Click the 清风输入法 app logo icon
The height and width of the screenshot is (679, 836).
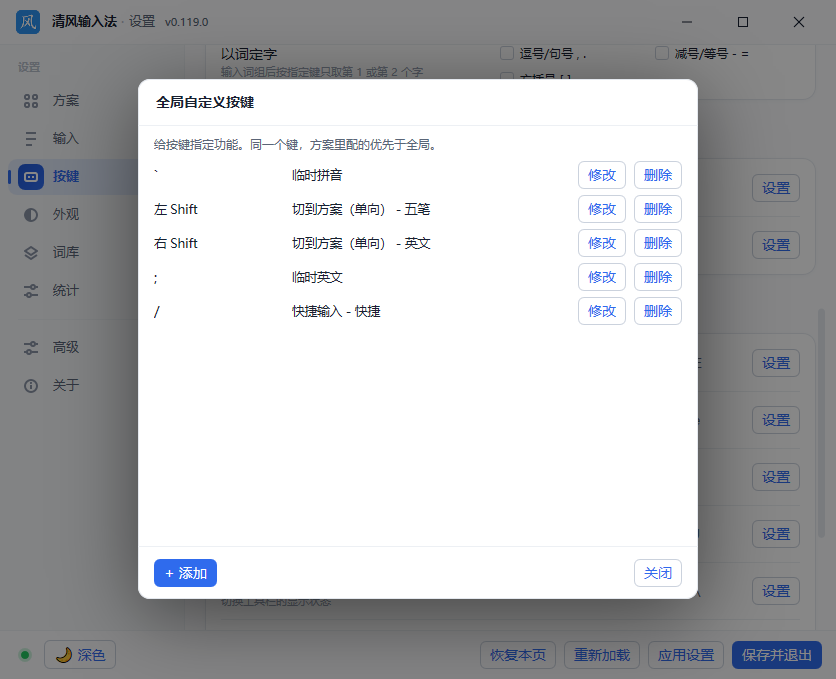28,22
